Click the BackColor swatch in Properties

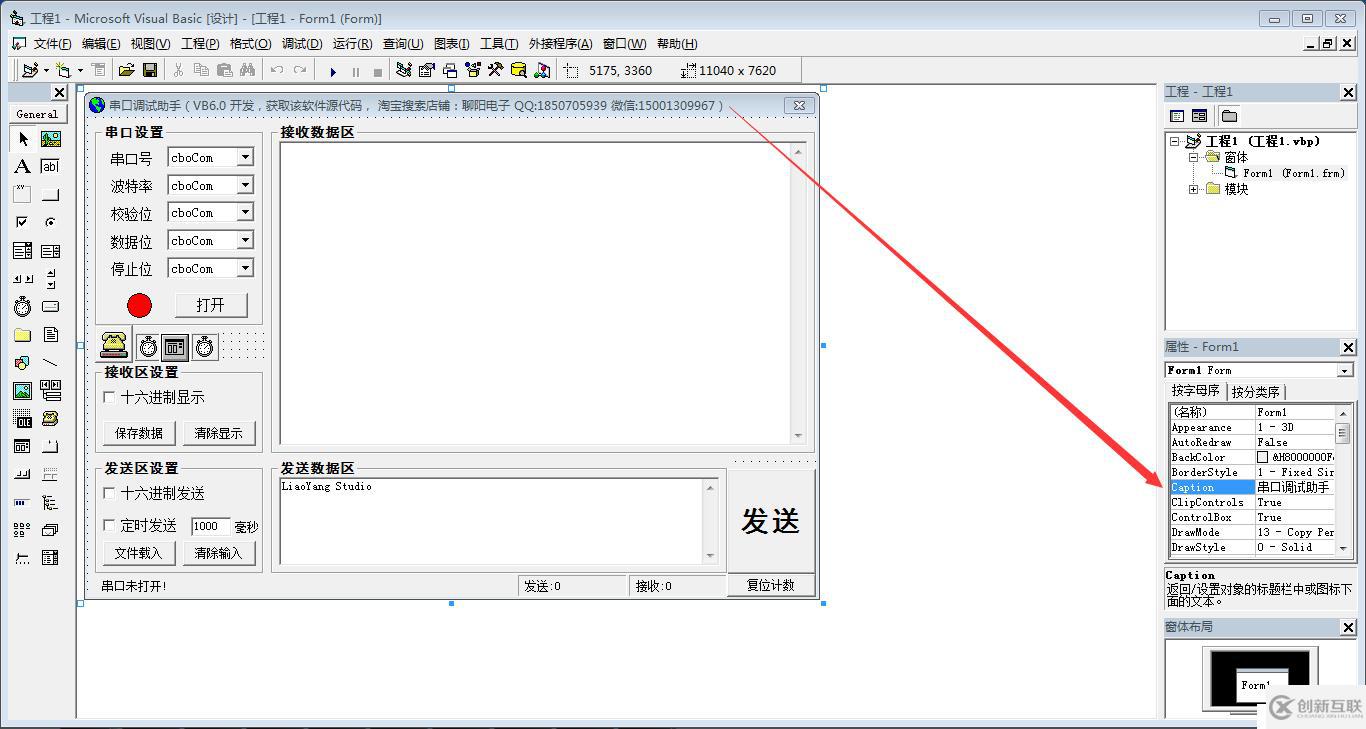[1264, 456]
